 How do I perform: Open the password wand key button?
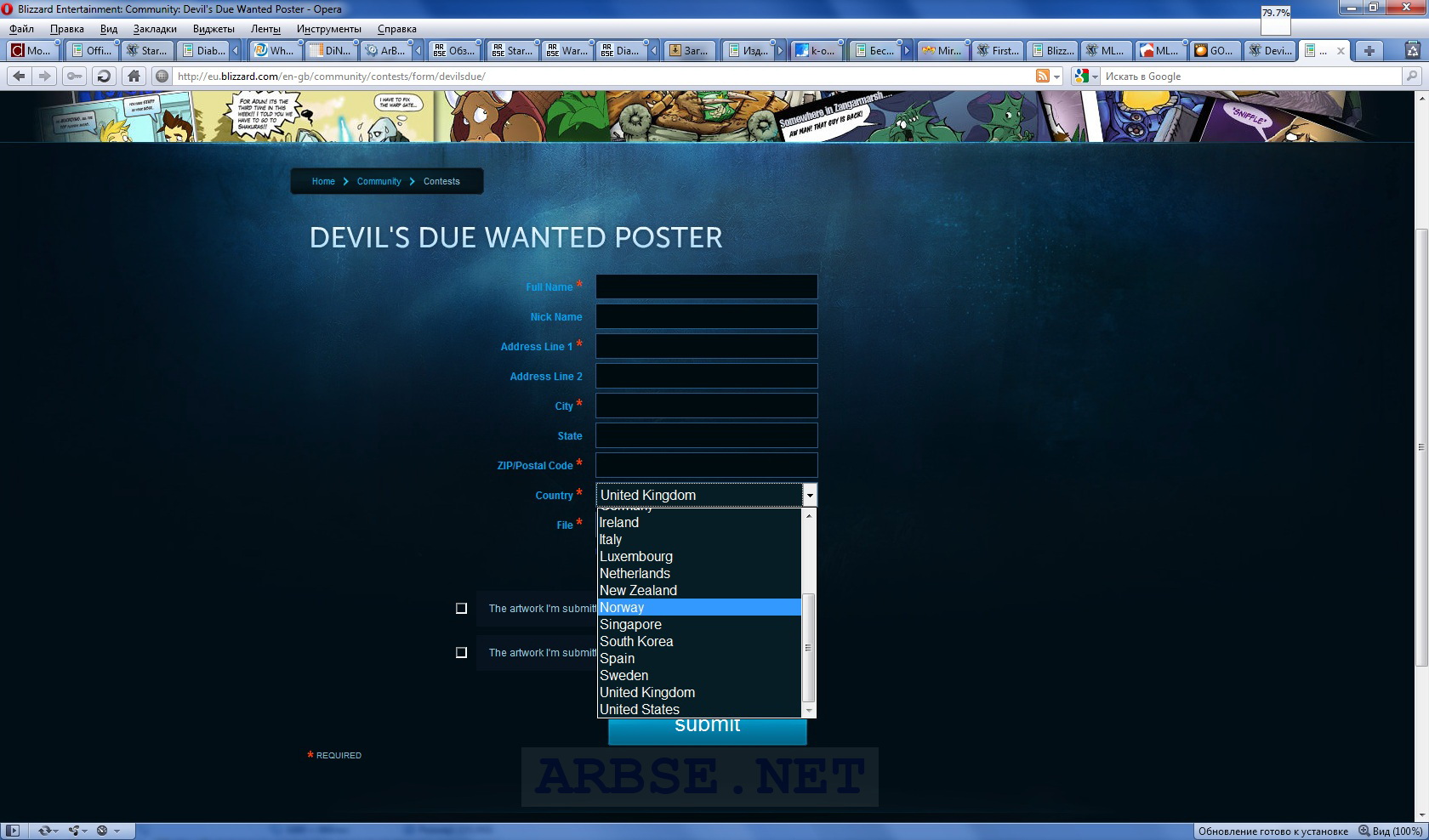[75, 76]
